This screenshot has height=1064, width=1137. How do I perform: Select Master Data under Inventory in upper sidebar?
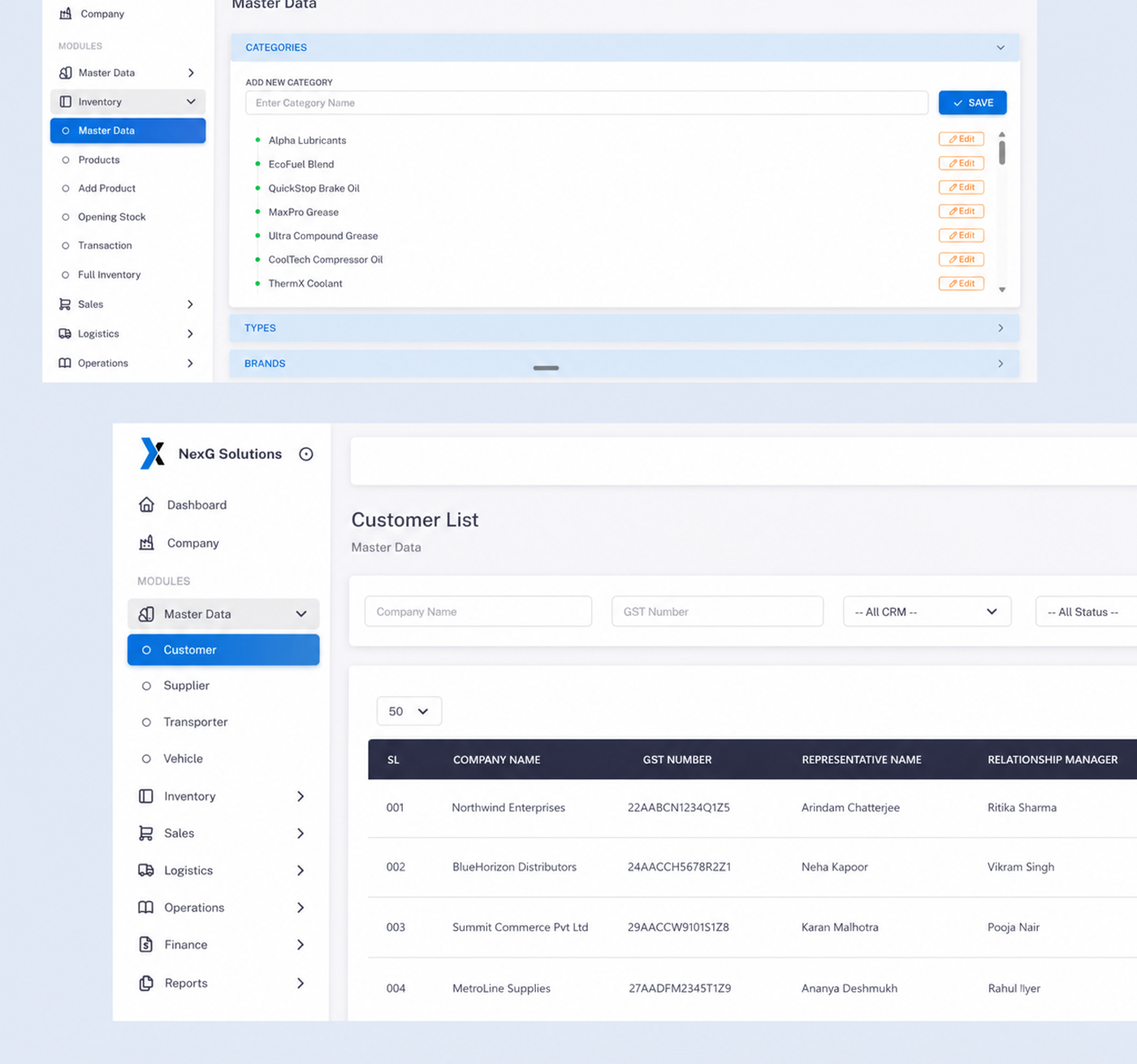pyautogui.click(x=128, y=131)
